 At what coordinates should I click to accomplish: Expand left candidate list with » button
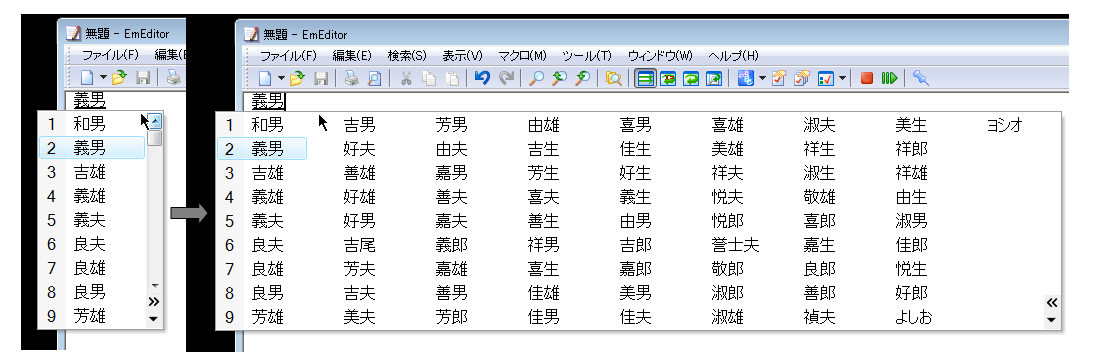pyautogui.click(x=154, y=302)
